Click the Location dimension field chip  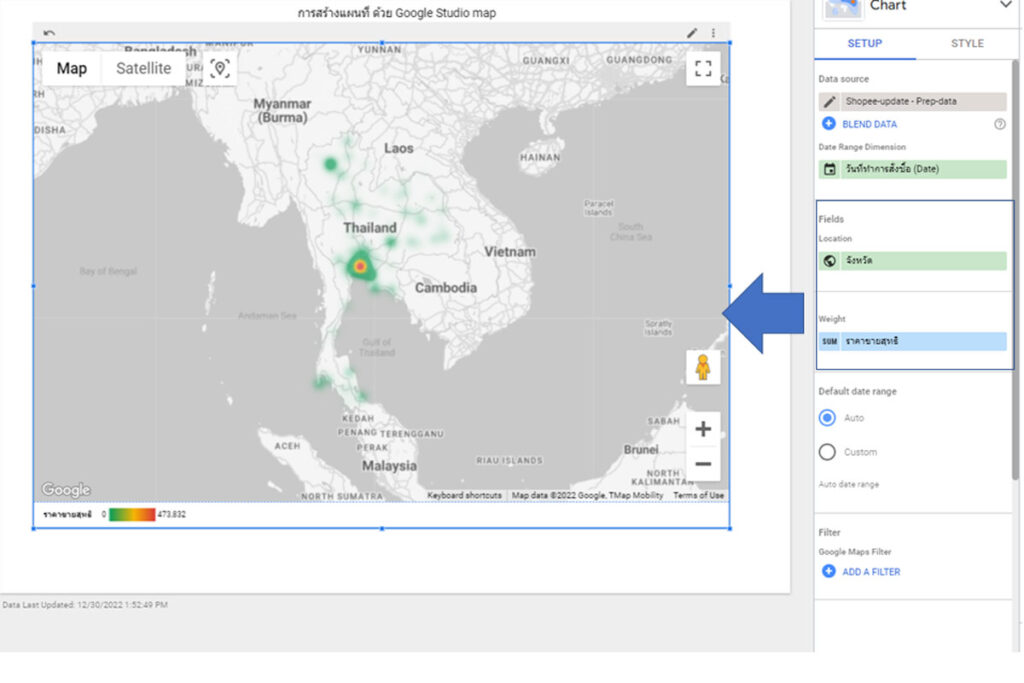point(912,261)
